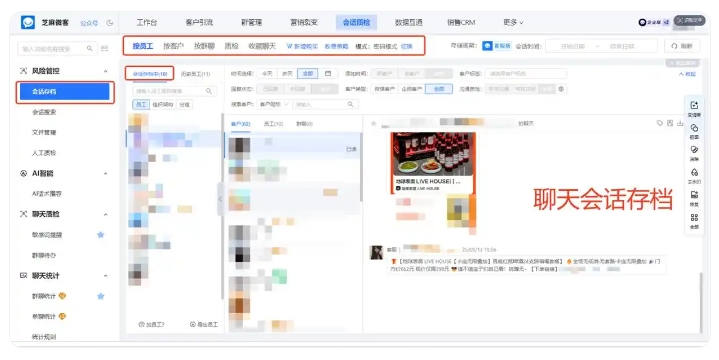Click the 企业版 badge icon in top bar
719x360 pixels.
[642, 22]
